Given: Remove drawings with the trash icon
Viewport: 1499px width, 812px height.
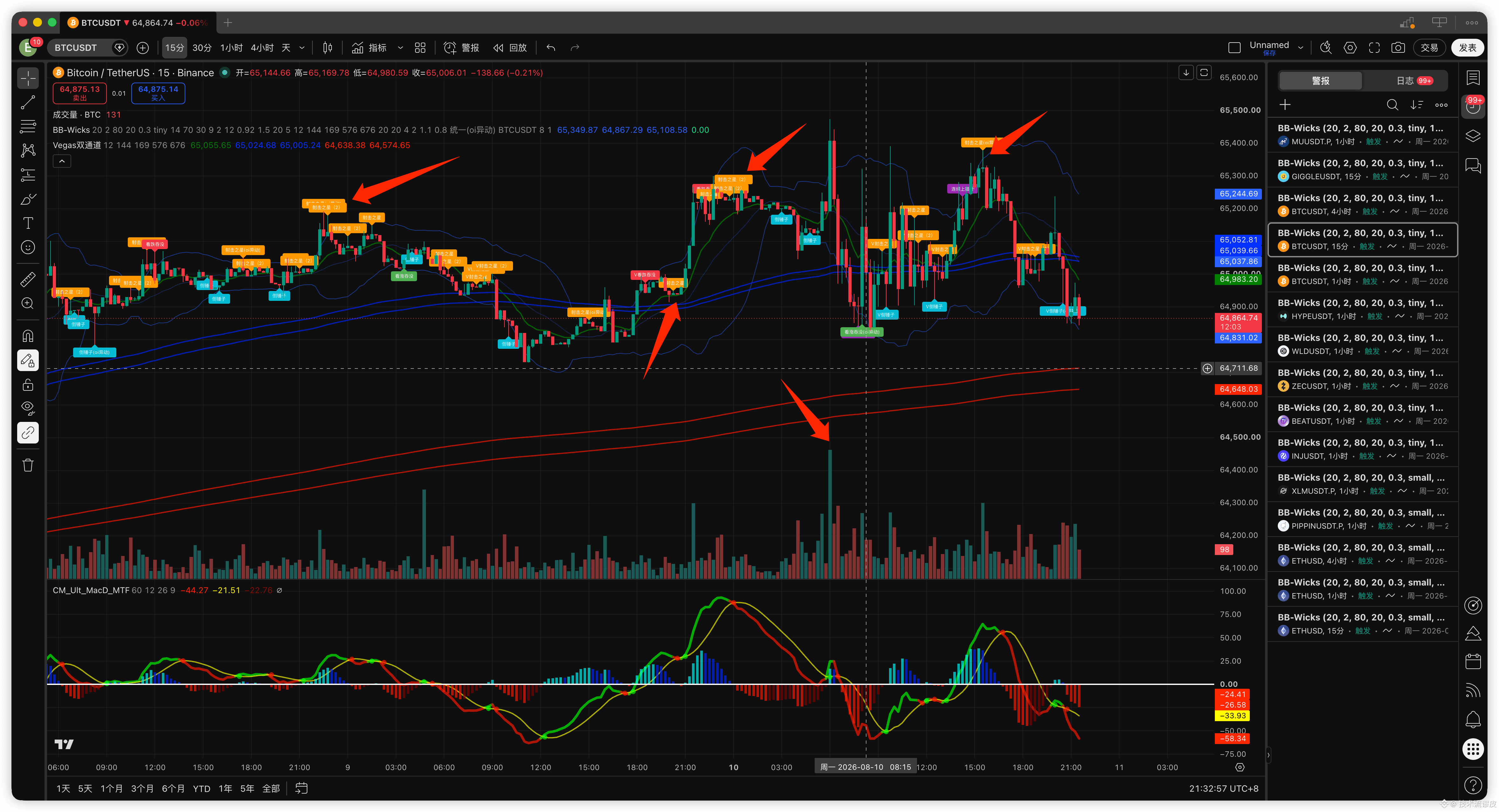Looking at the screenshot, I should point(28,465).
